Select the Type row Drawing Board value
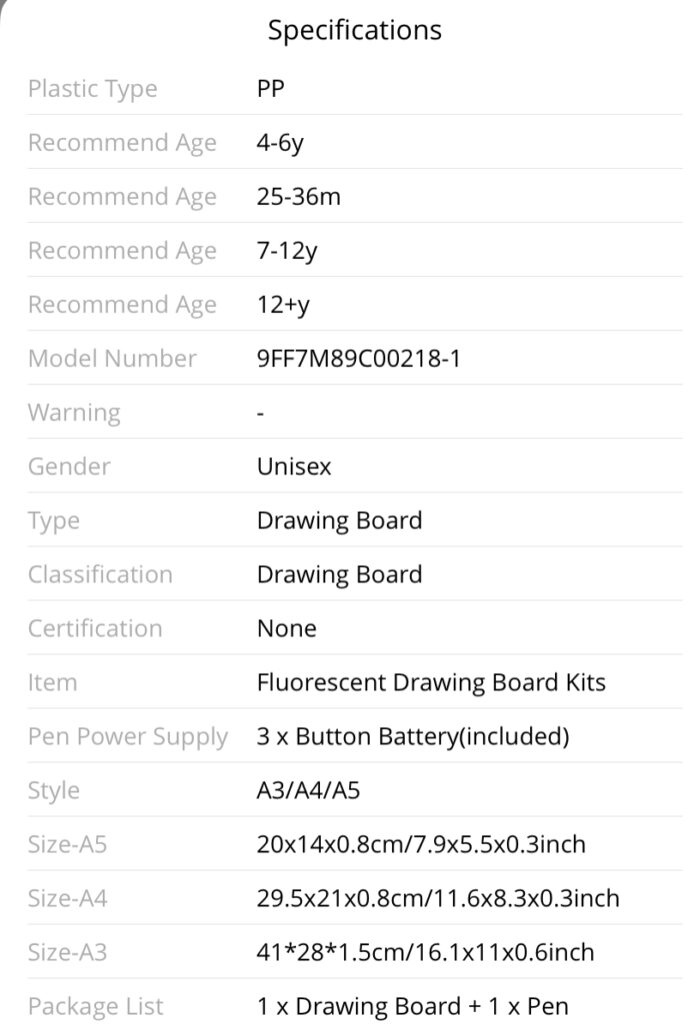 coord(339,521)
